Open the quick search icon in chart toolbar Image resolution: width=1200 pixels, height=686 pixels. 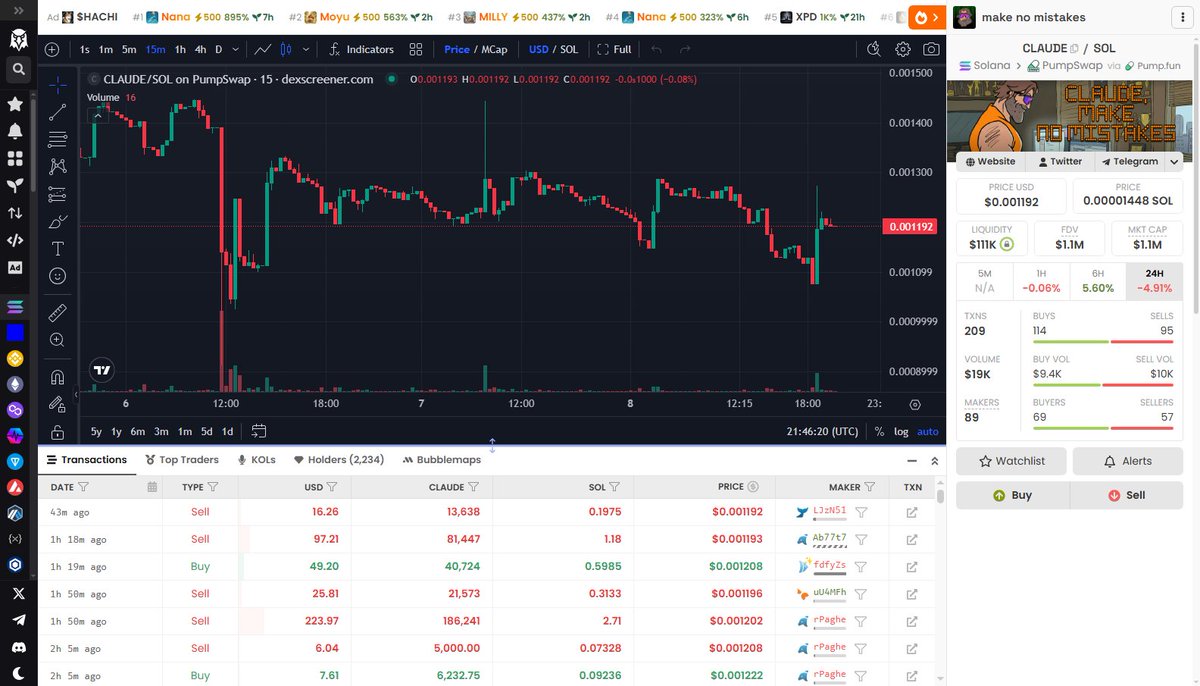874,49
